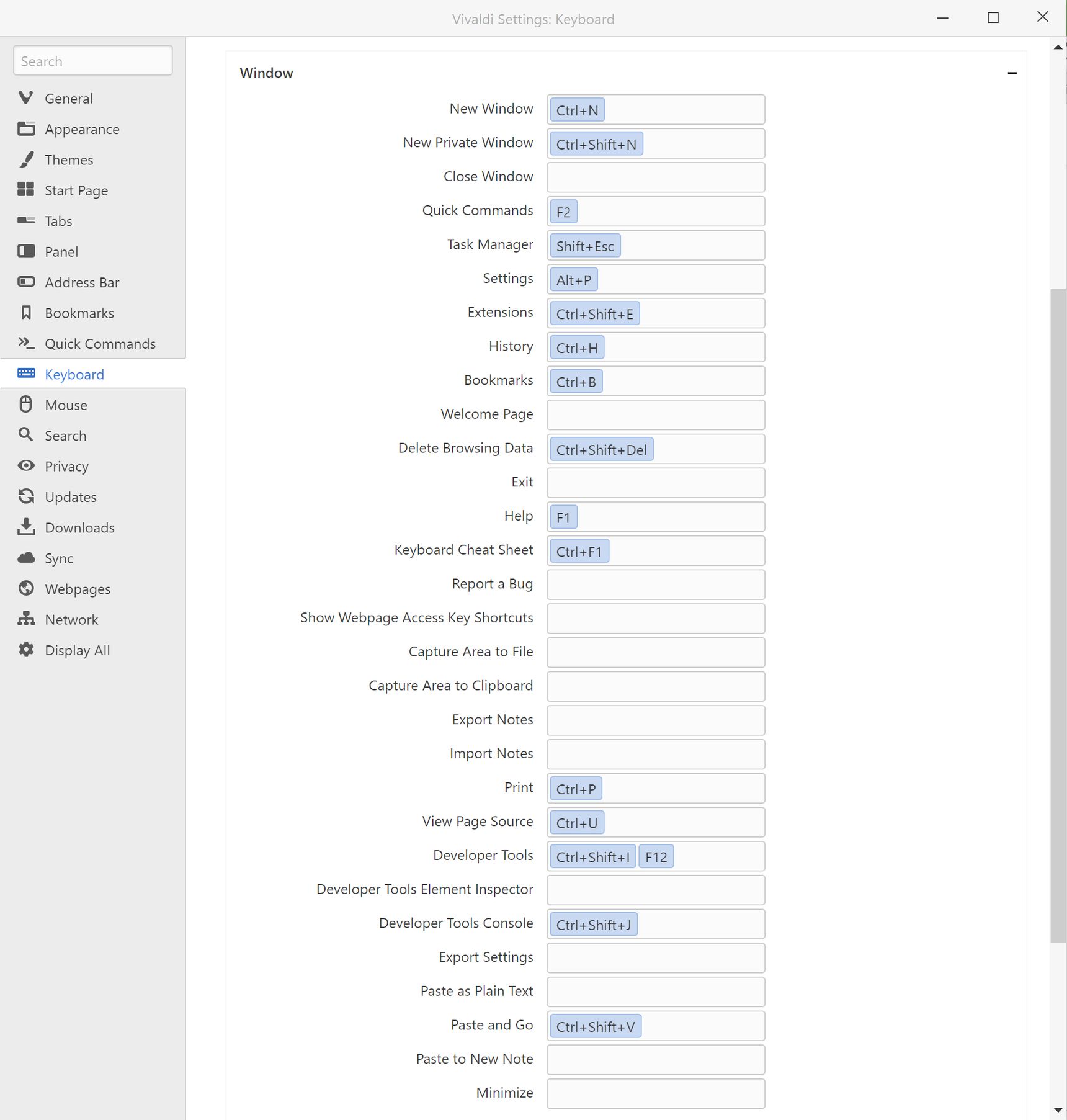The width and height of the screenshot is (1067, 1120).
Task: Open Address Bar settings
Action: (x=93, y=282)
